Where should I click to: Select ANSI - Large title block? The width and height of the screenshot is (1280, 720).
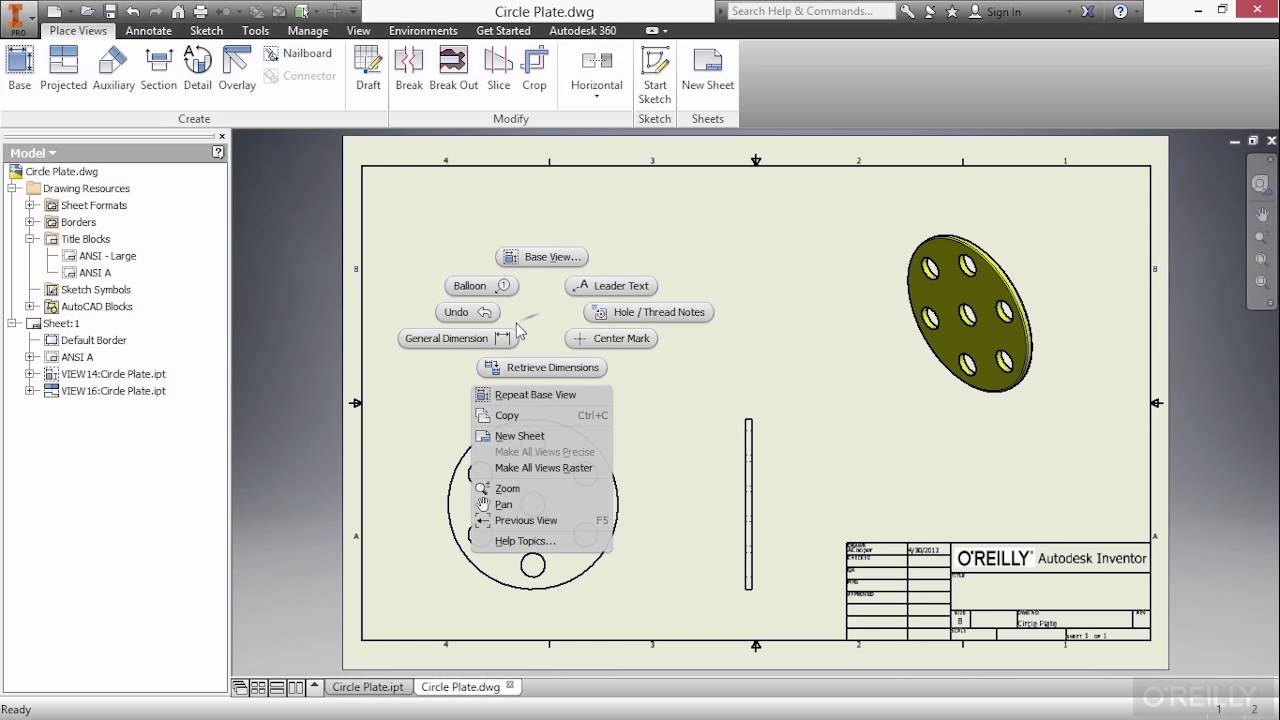107,256
